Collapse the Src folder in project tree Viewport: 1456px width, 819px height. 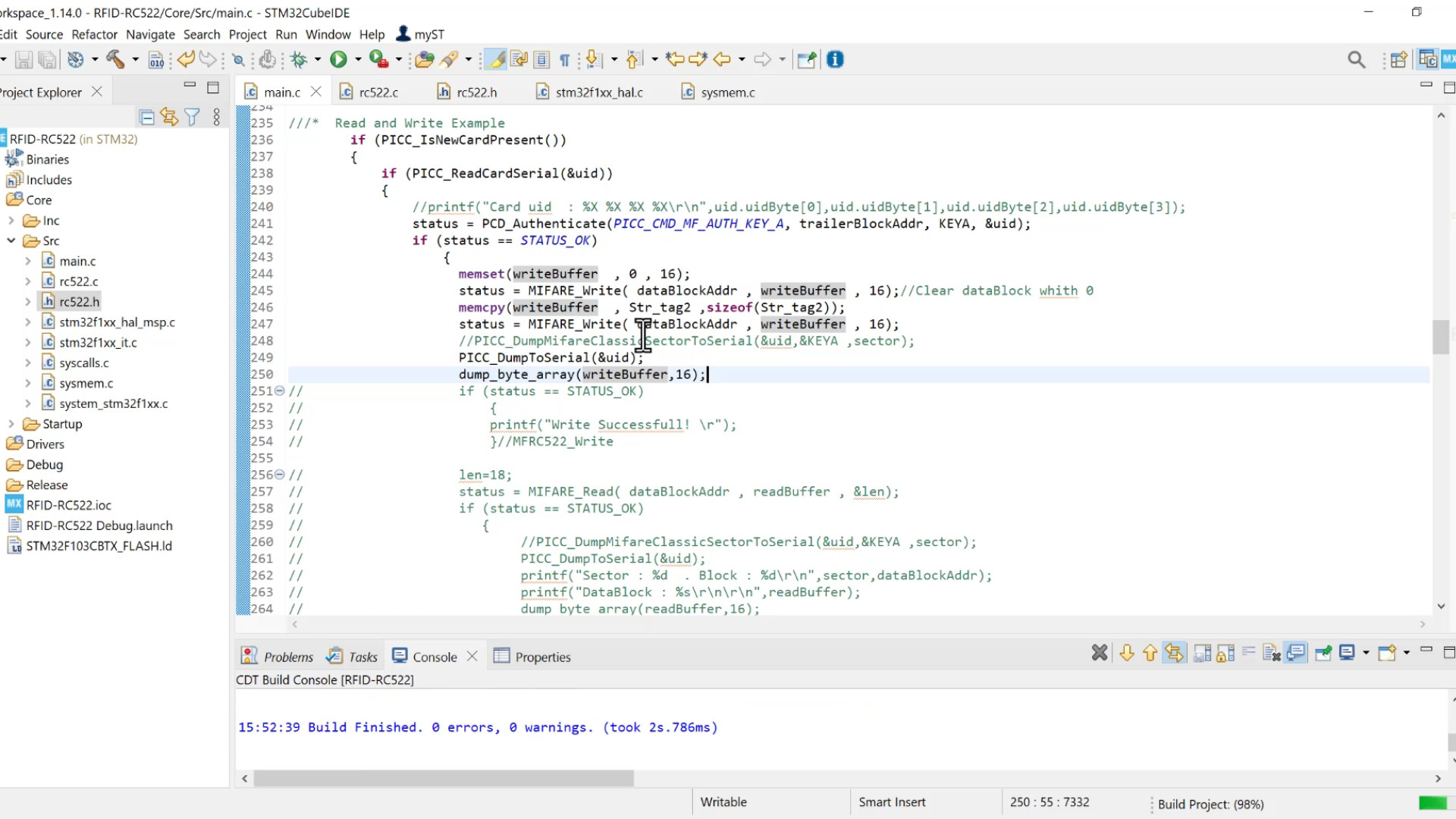[x=11, y=240]
